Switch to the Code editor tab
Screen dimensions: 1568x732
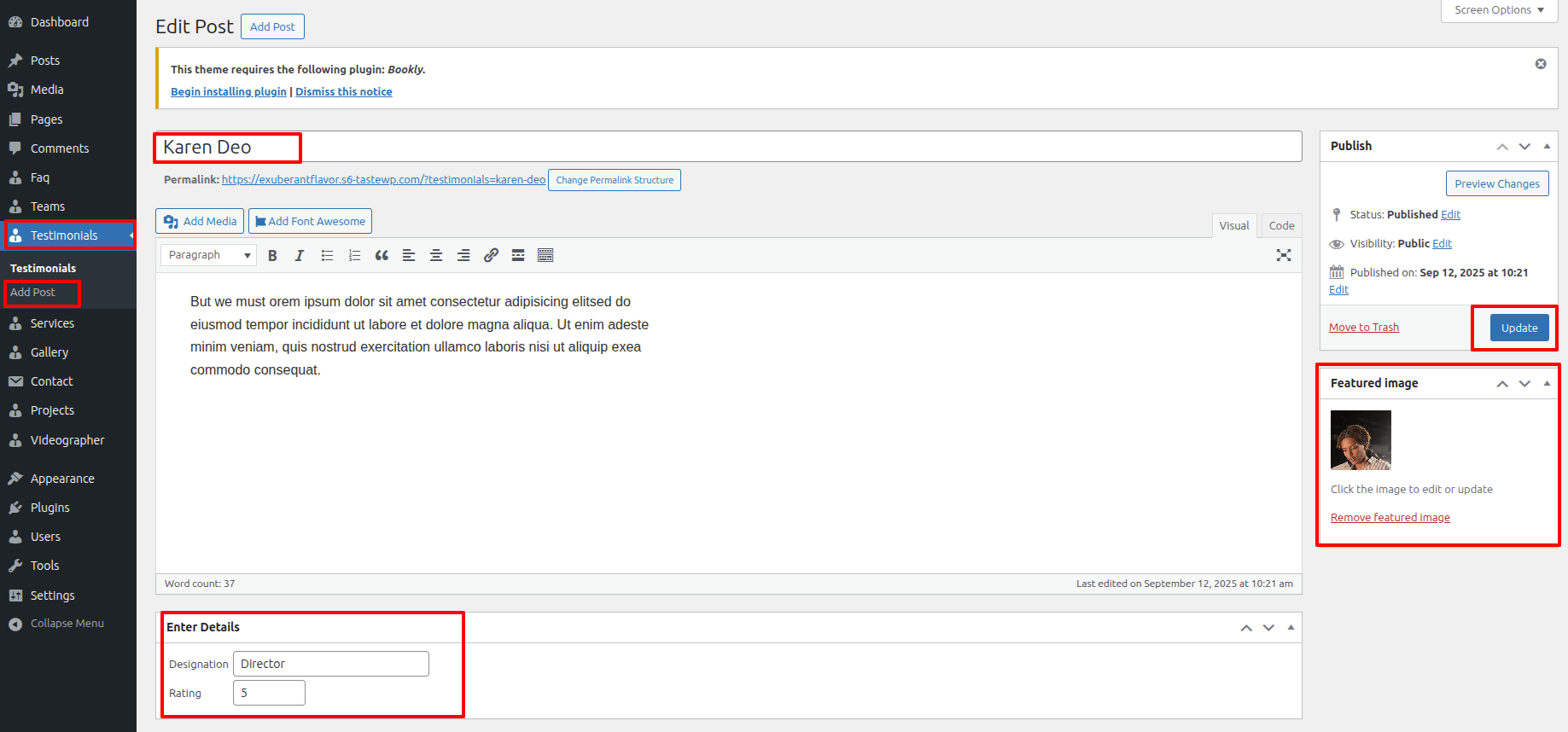coord(1281,225)
